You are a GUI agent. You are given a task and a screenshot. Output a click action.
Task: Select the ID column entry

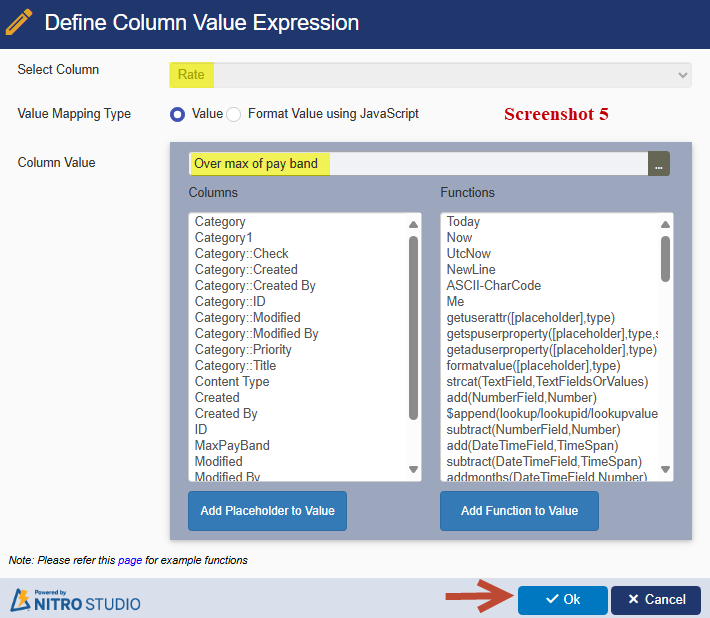[x=201, y=429]
